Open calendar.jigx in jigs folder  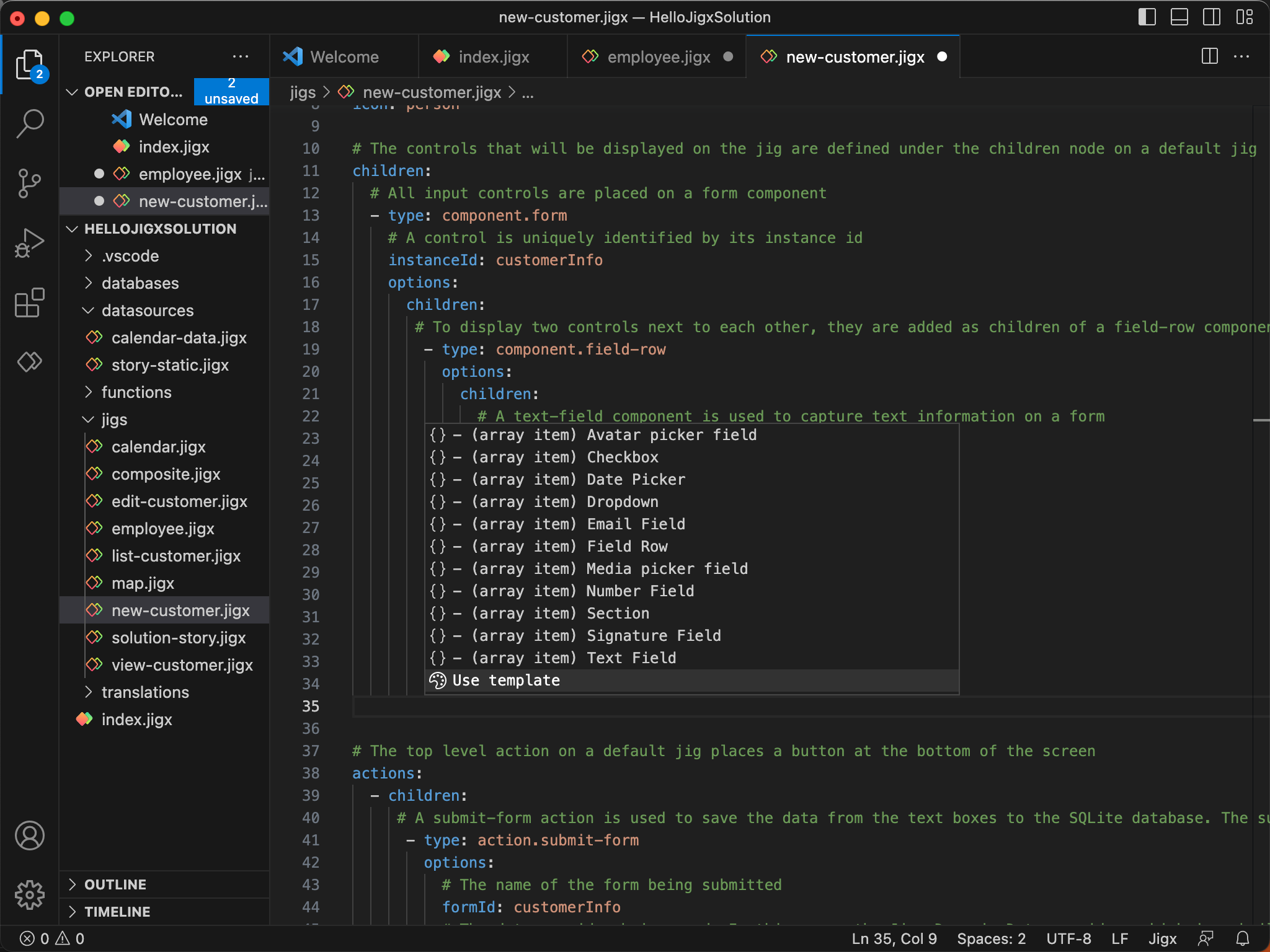[164, 447]
